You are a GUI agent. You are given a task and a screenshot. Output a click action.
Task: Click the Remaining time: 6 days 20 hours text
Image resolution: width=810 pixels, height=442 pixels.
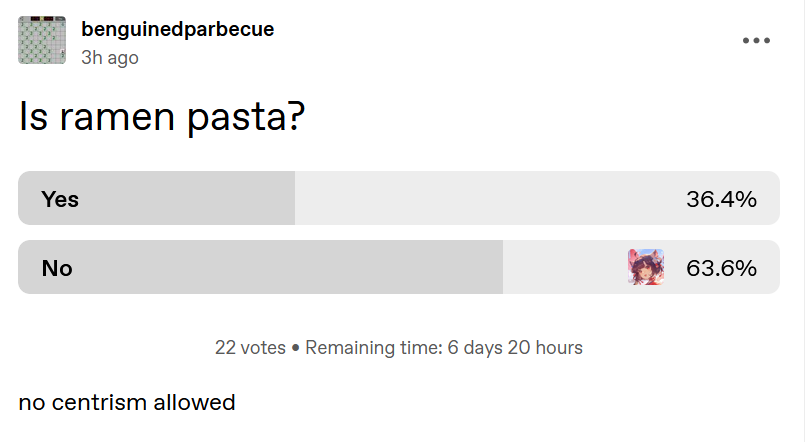point(444,348)
